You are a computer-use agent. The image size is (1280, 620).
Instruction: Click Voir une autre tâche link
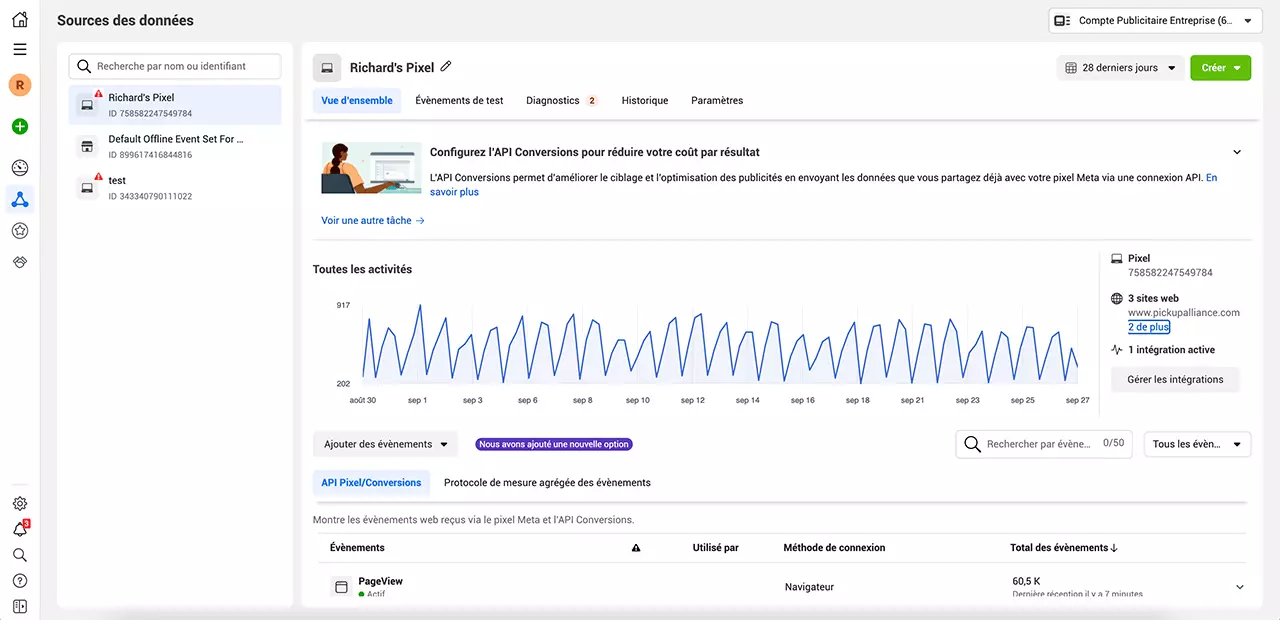pyautogui.click(x=373, y=220)
